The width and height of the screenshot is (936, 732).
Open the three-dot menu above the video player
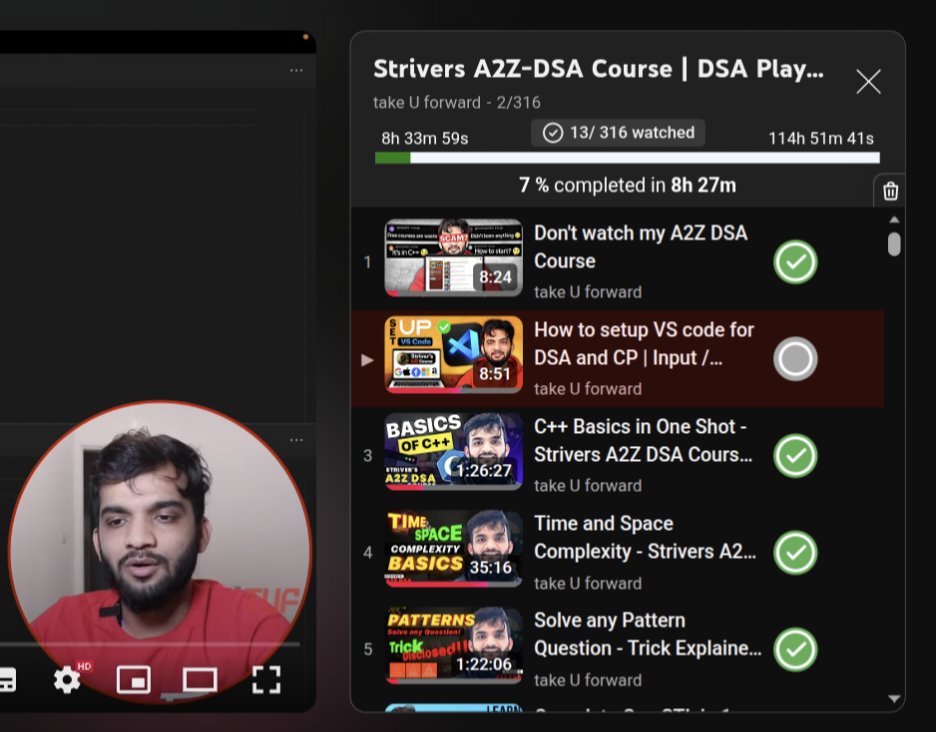coord(295,70)
